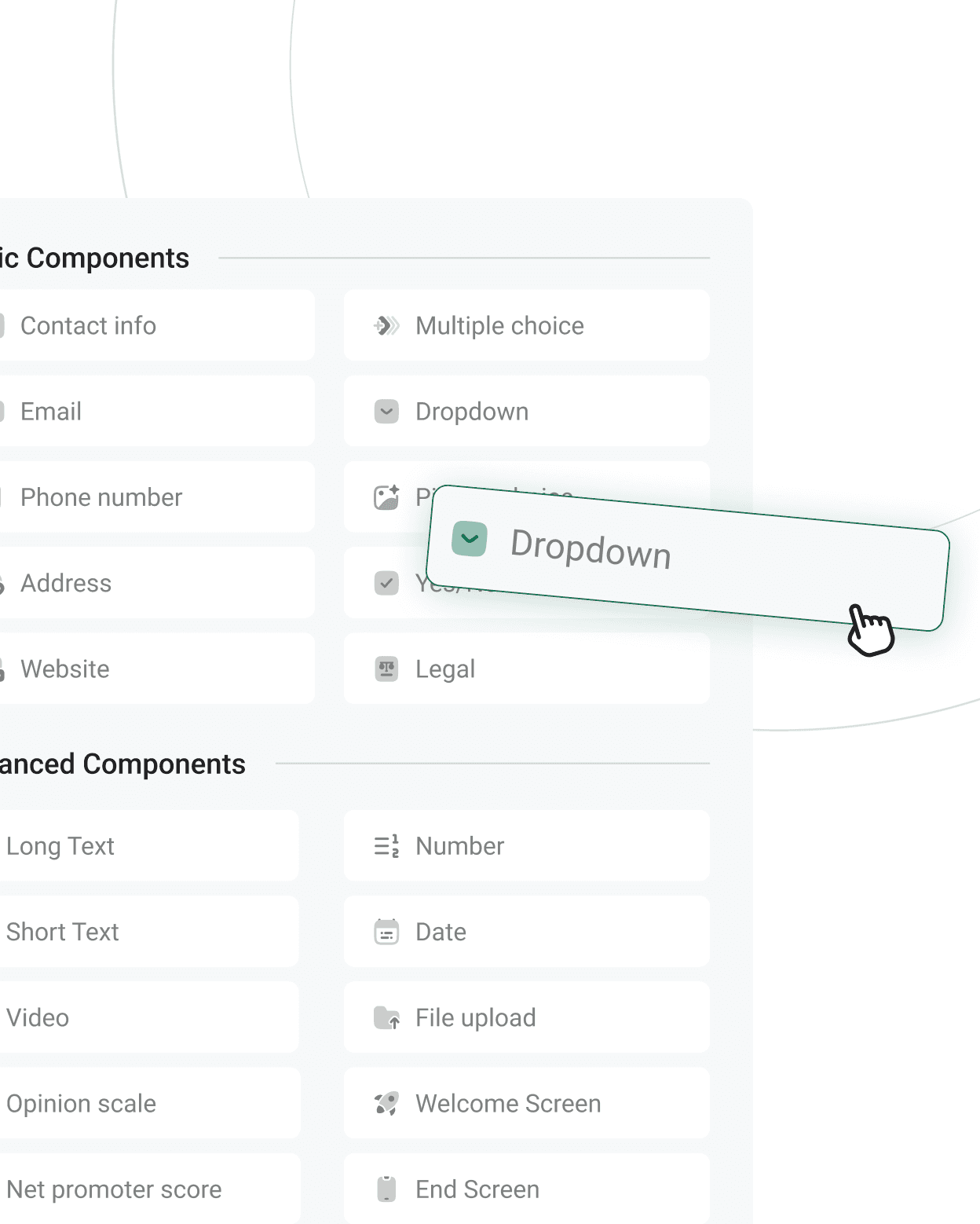Add the Legal component
Screen dimensions: 980x1224
[x=527, y=669]
